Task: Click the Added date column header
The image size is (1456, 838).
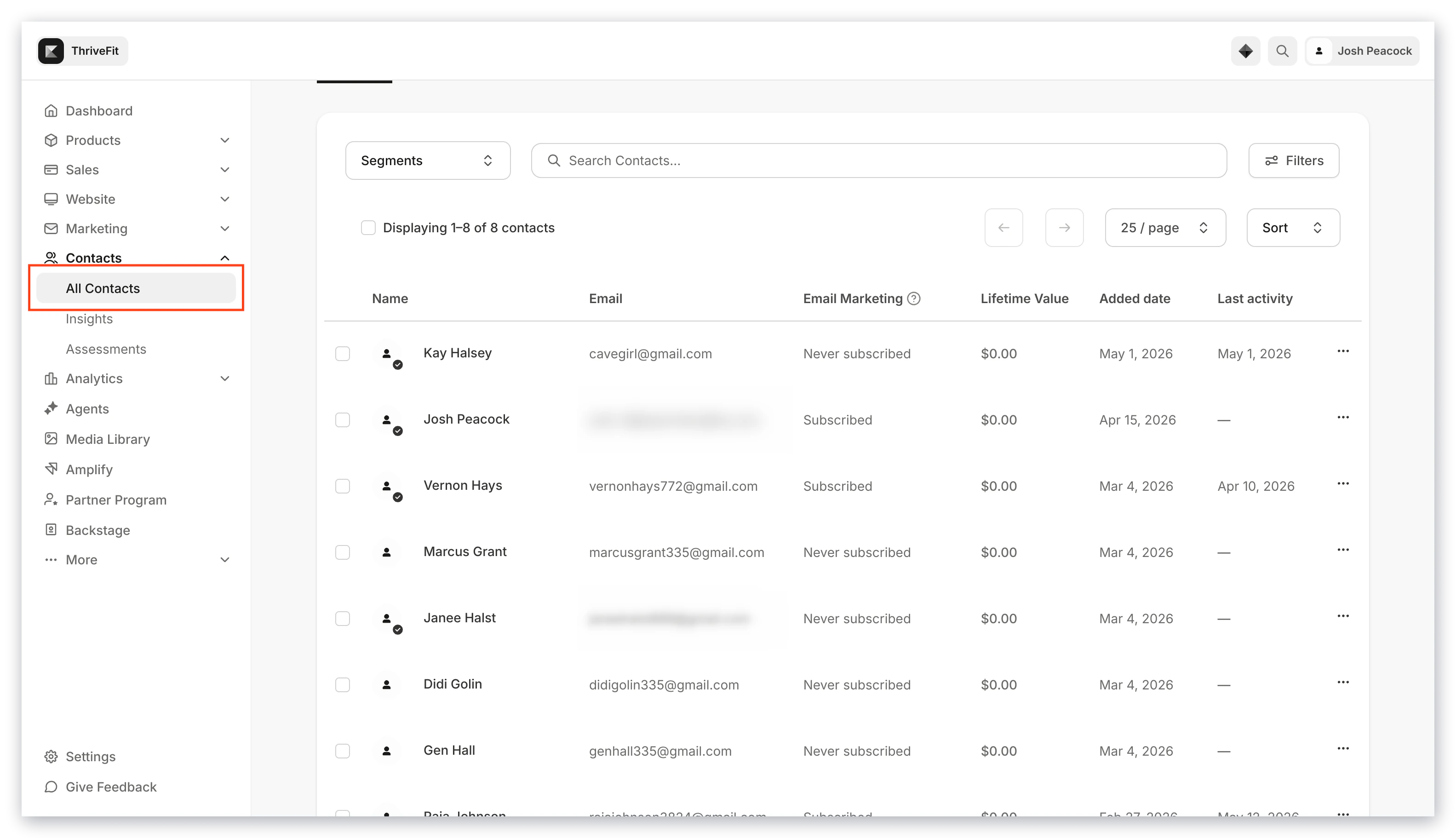Action: pyautogui.click(x=1134, y=298)
